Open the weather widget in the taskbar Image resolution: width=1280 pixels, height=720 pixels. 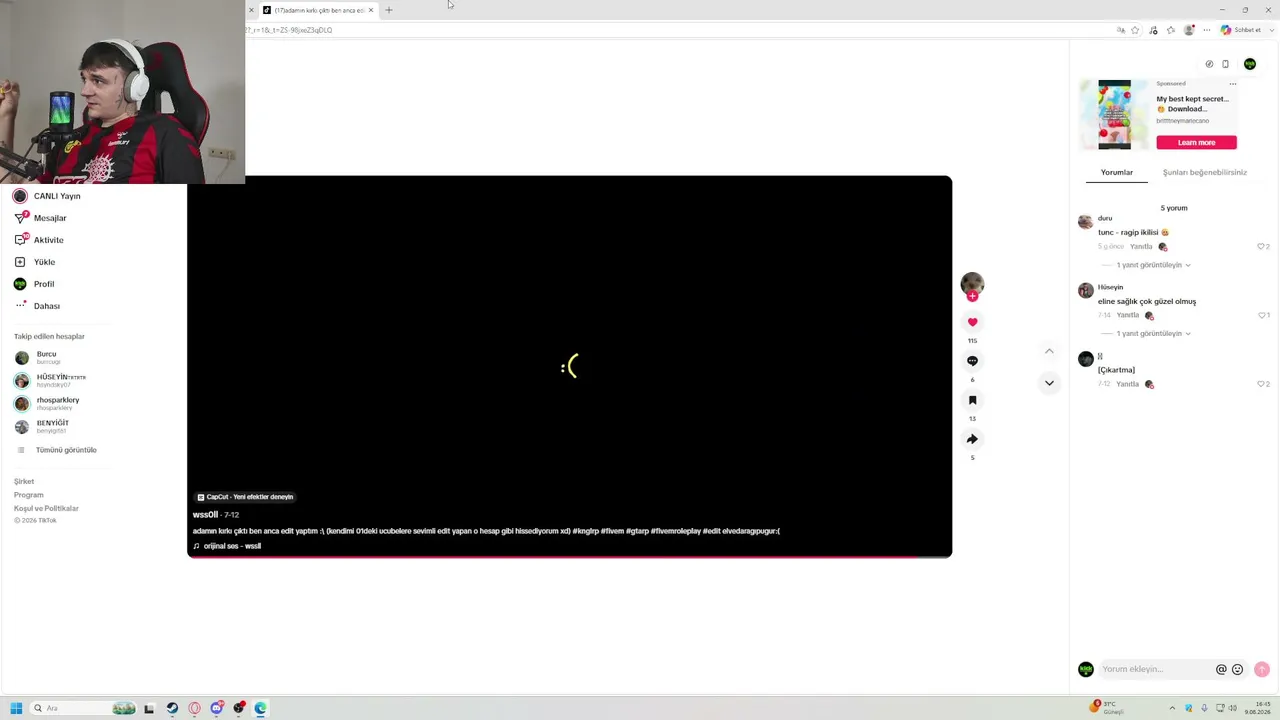(1107, 707)
